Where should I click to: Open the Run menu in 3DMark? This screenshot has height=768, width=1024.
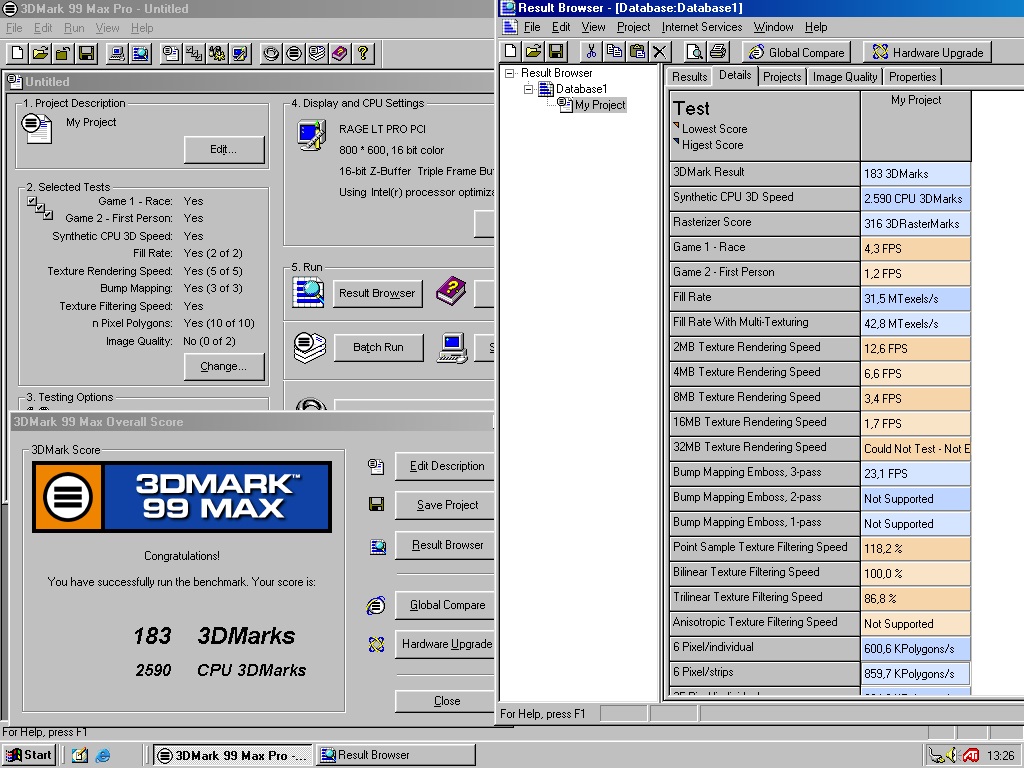pyautogui.click(x=74, y=28)
